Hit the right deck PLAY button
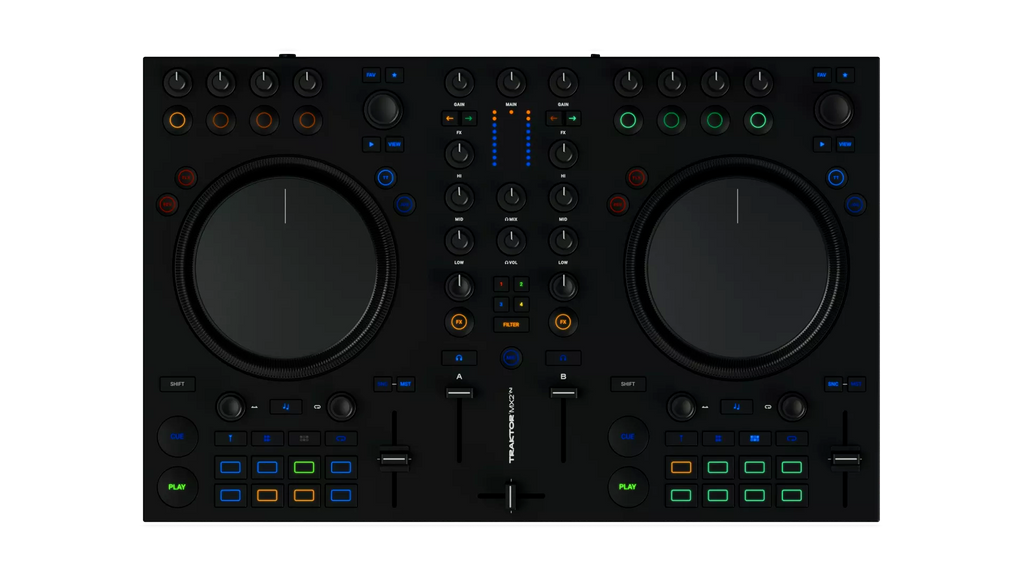Viewport: 1024px width, 576px height. click(x=628, y=487)
